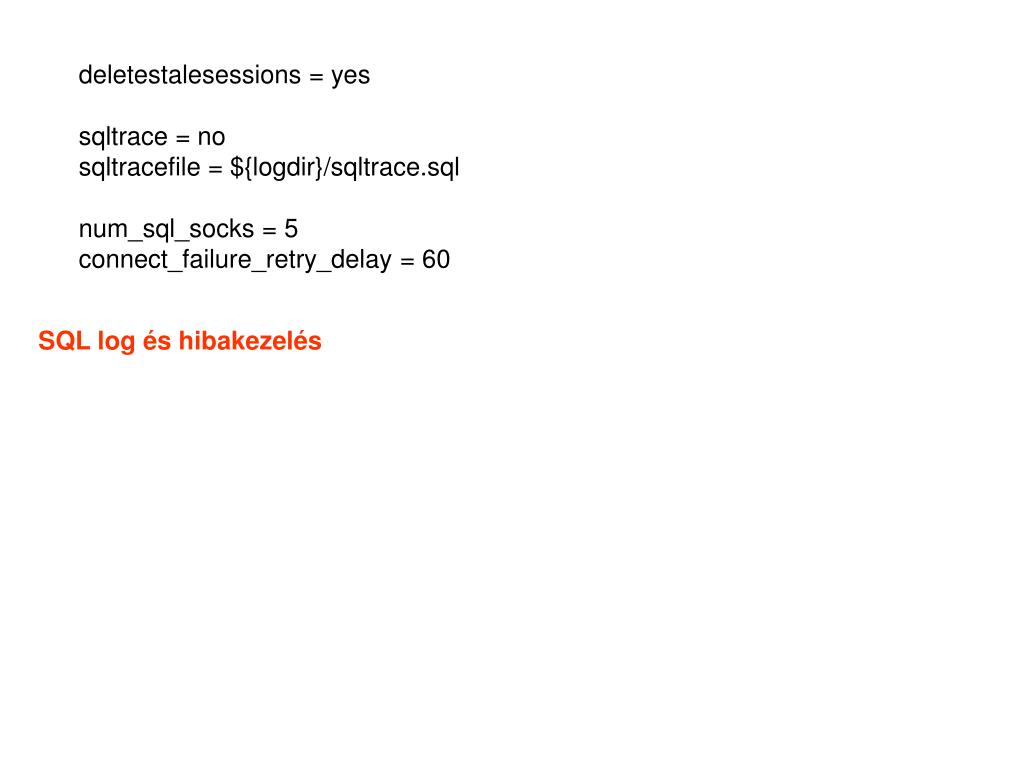Click the num_sql_socks parameter name
Screen dimensions: 1024x768
(x=166, y=230)
